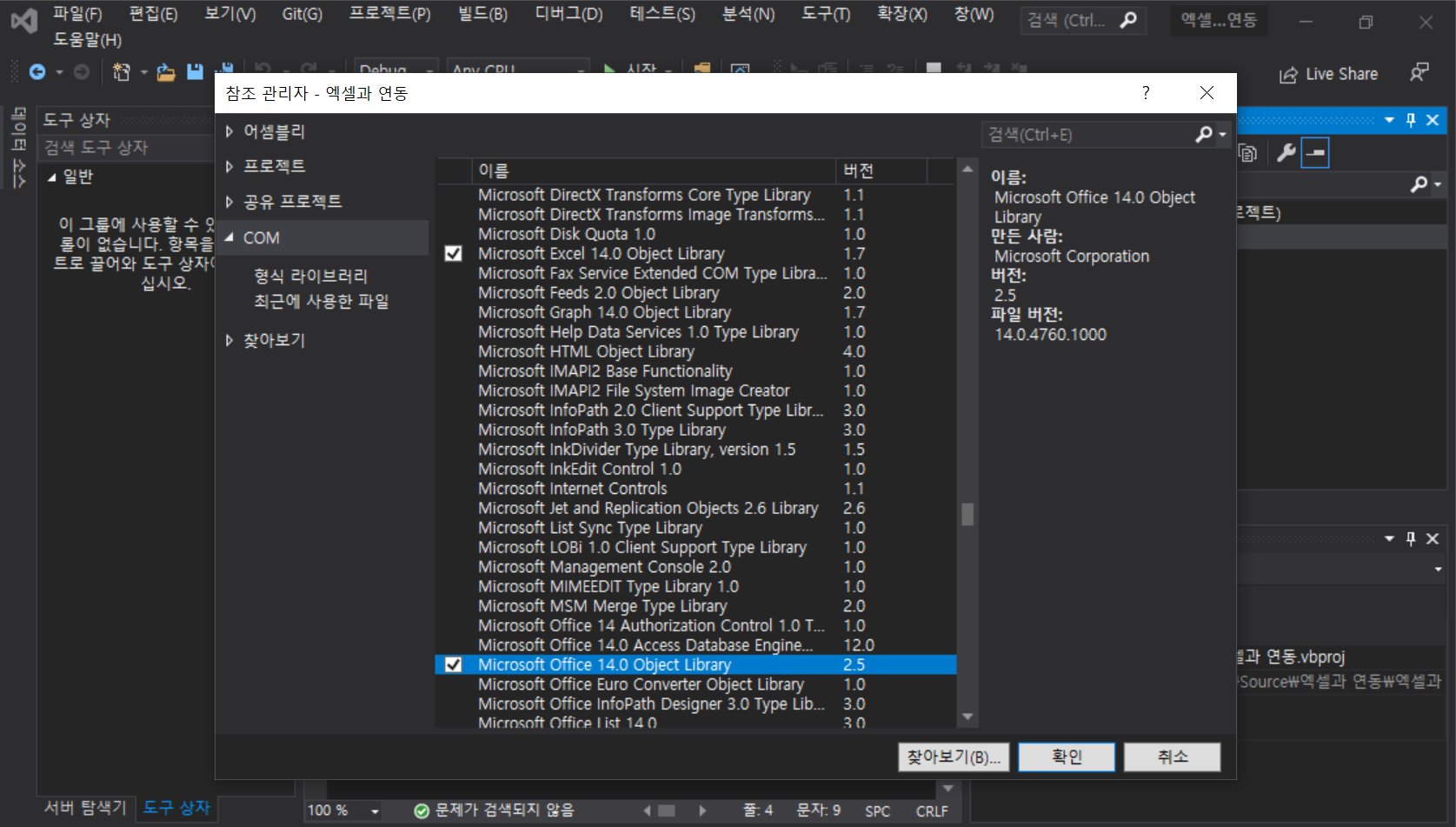Click the Live Share icon
Image resolution: width=1456 pixels, height=827 pixels.
[1288, 75]
